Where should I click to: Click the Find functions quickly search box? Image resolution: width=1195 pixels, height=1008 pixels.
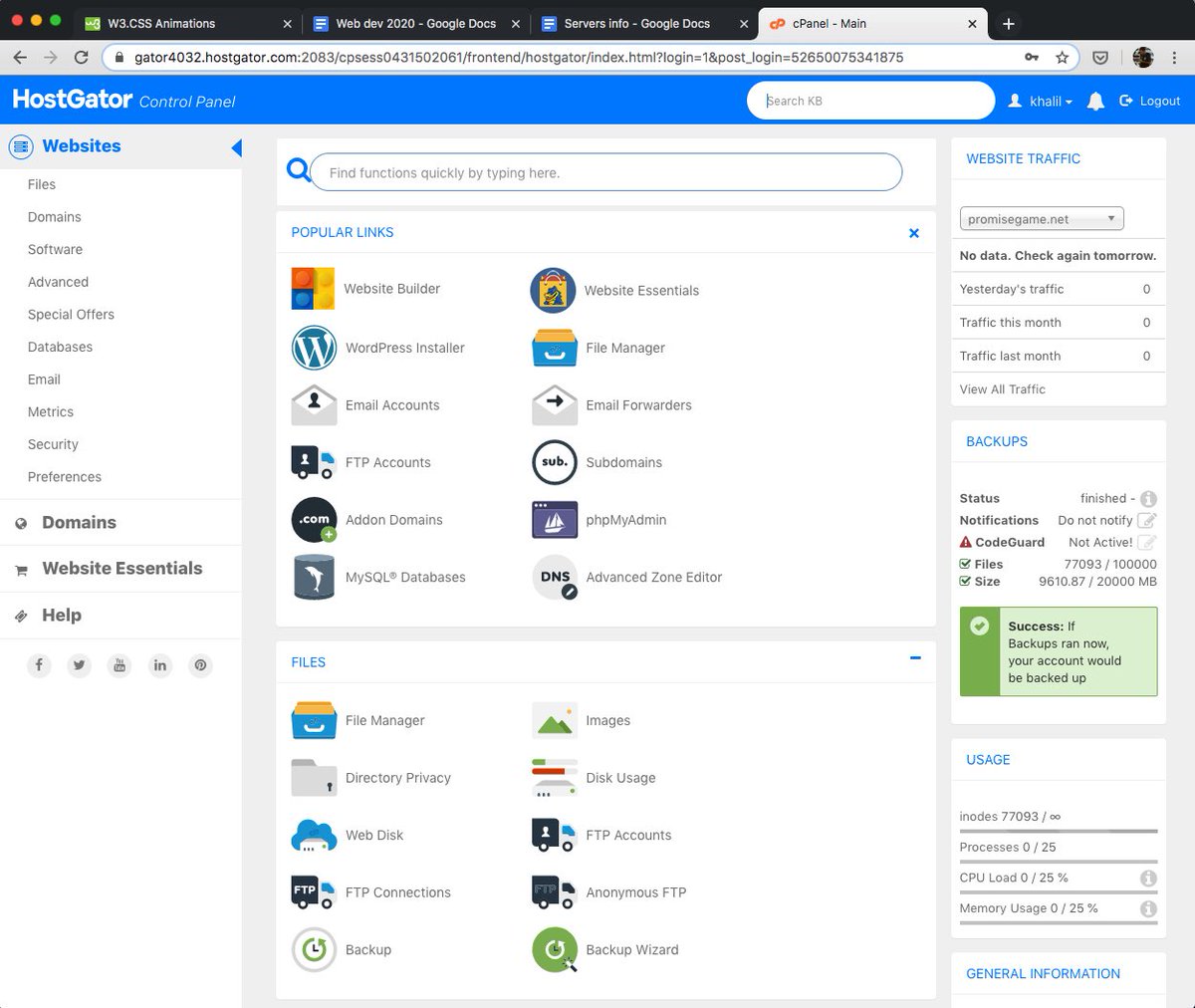pos(606,172)
